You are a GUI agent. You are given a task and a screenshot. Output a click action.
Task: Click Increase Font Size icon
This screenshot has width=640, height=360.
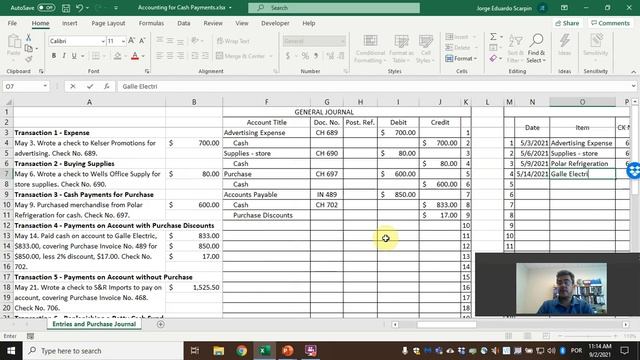131,40
